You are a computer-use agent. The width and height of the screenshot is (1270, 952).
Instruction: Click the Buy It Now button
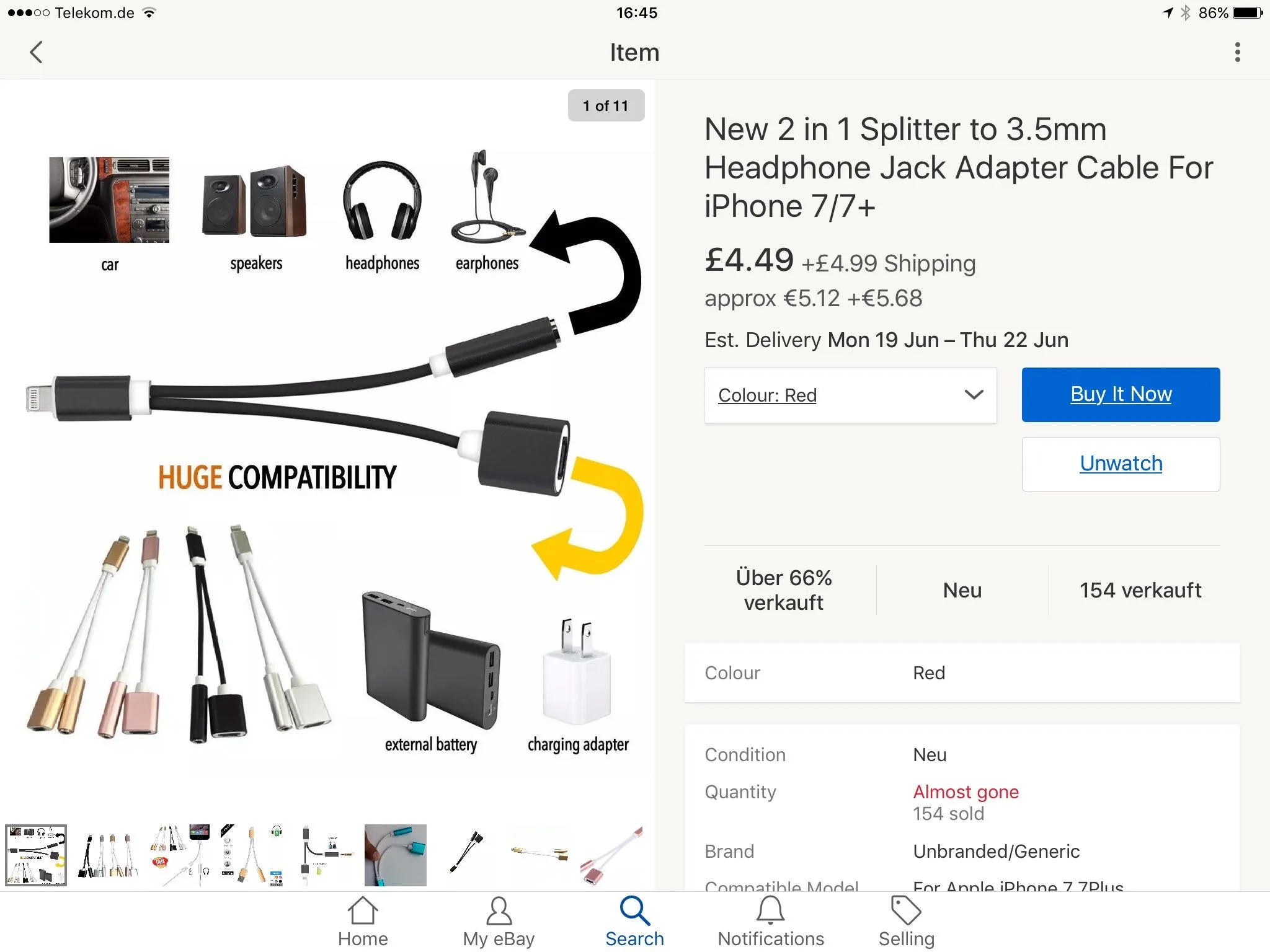pos(1121,394)
